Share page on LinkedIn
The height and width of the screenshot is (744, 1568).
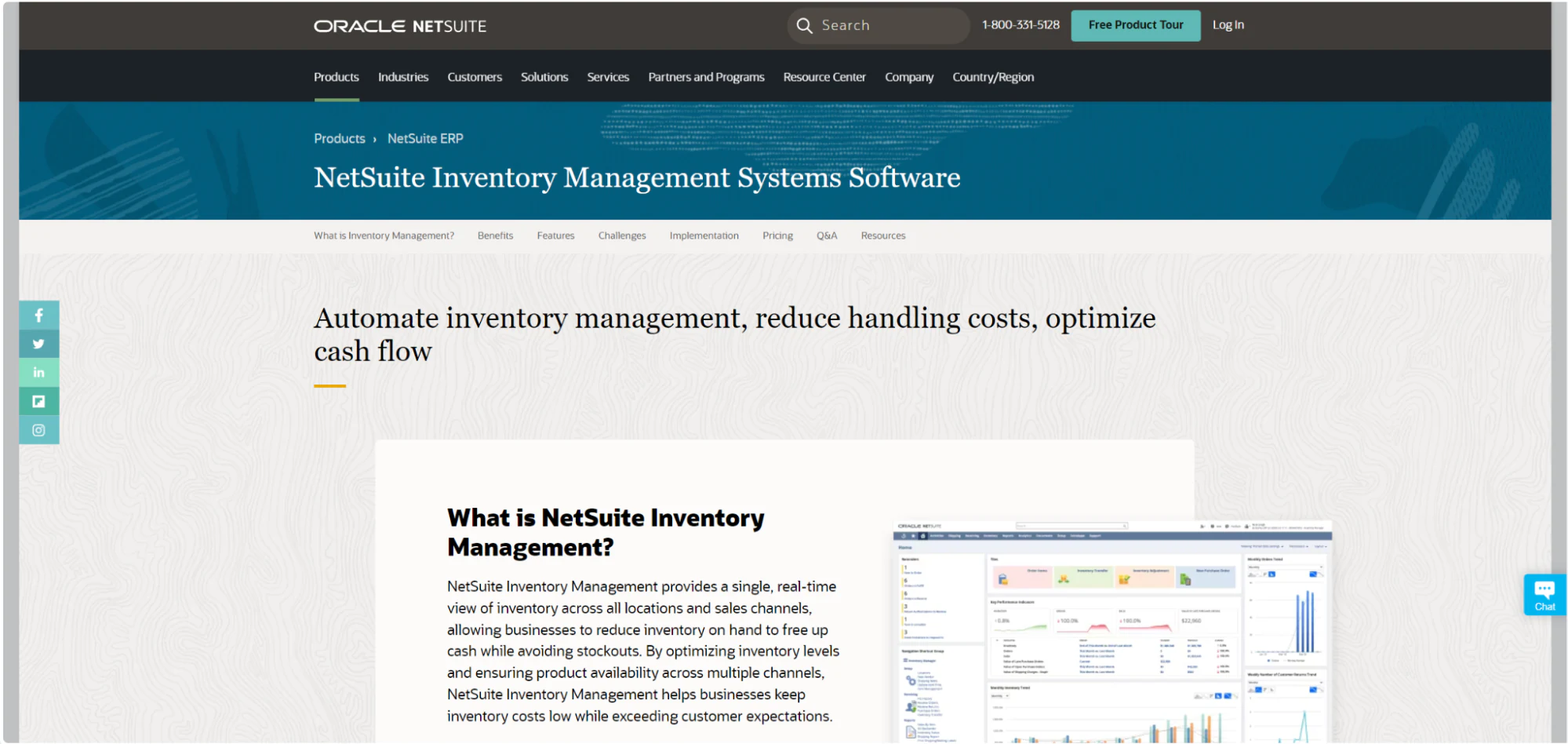(x=38, y=373)
